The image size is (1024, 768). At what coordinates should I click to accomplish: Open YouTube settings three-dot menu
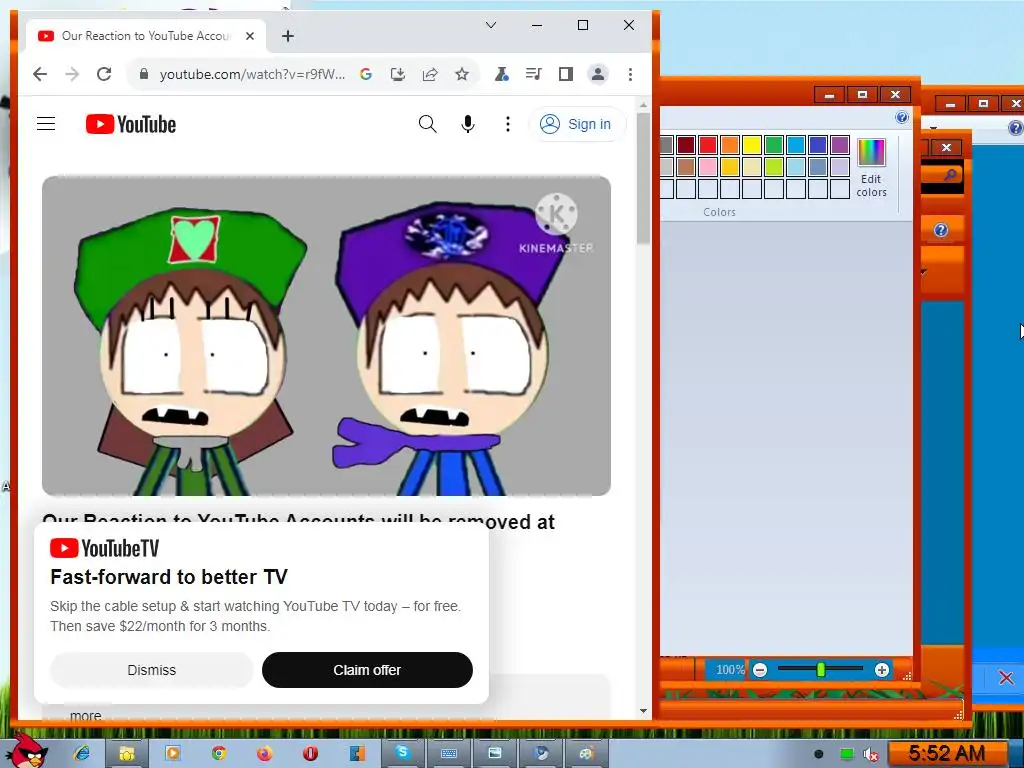coord(507,123)
